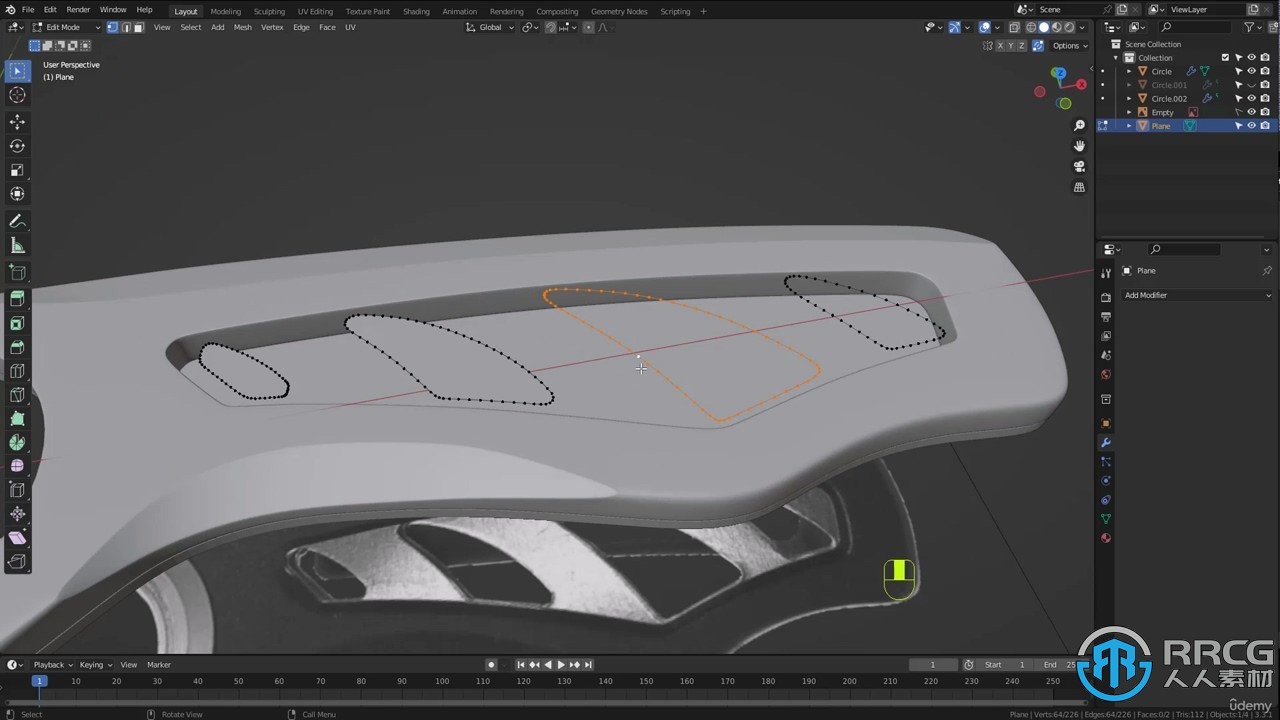The width and height of the screenshot is (1280, 720).
Task: Choose the Extrude Region tool
Action: pyautogui.click(x=17, y=299)
